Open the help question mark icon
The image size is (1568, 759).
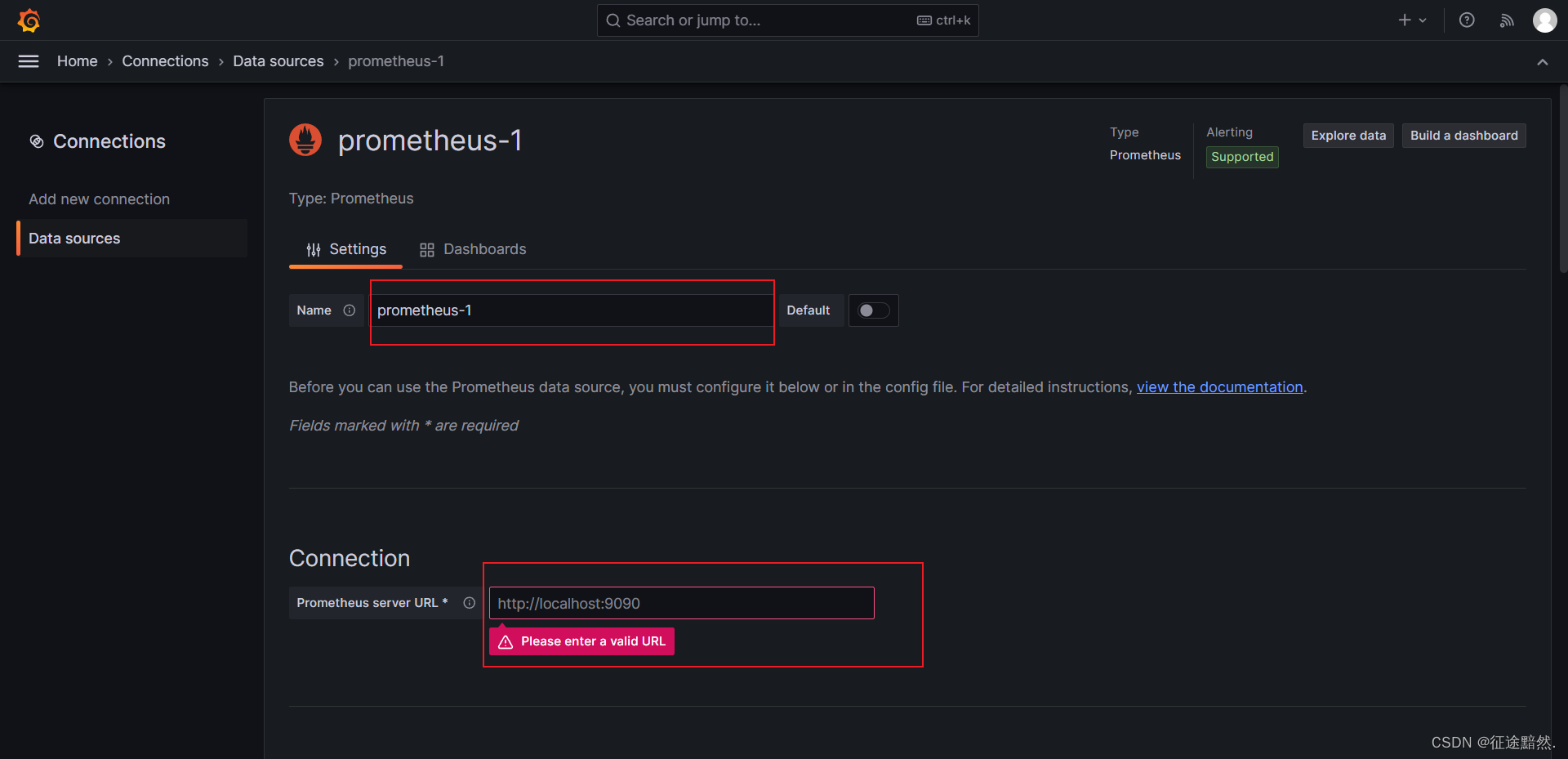(1467, 20)
